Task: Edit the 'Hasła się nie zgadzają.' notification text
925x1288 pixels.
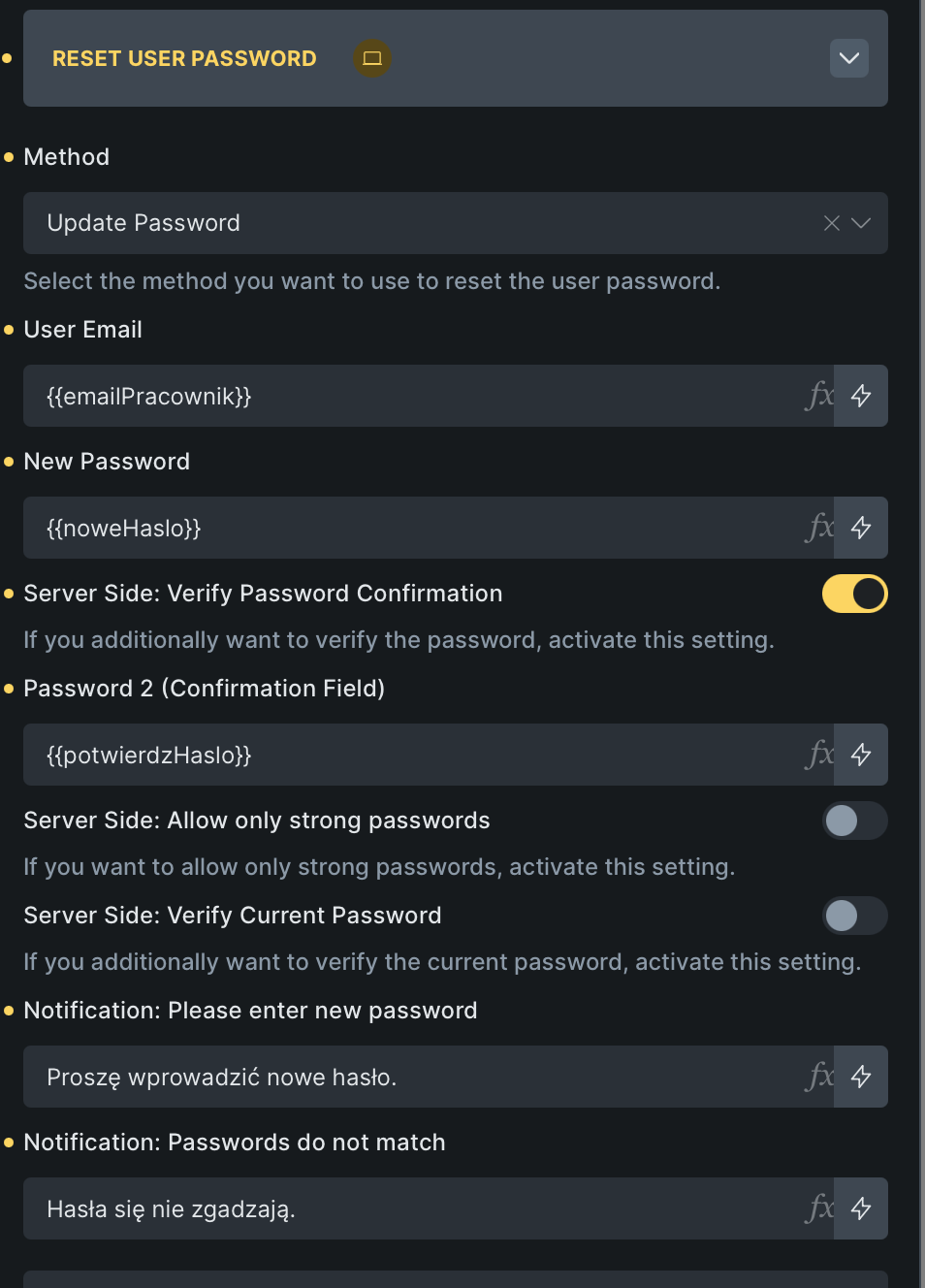Action: pos(407,1208)
